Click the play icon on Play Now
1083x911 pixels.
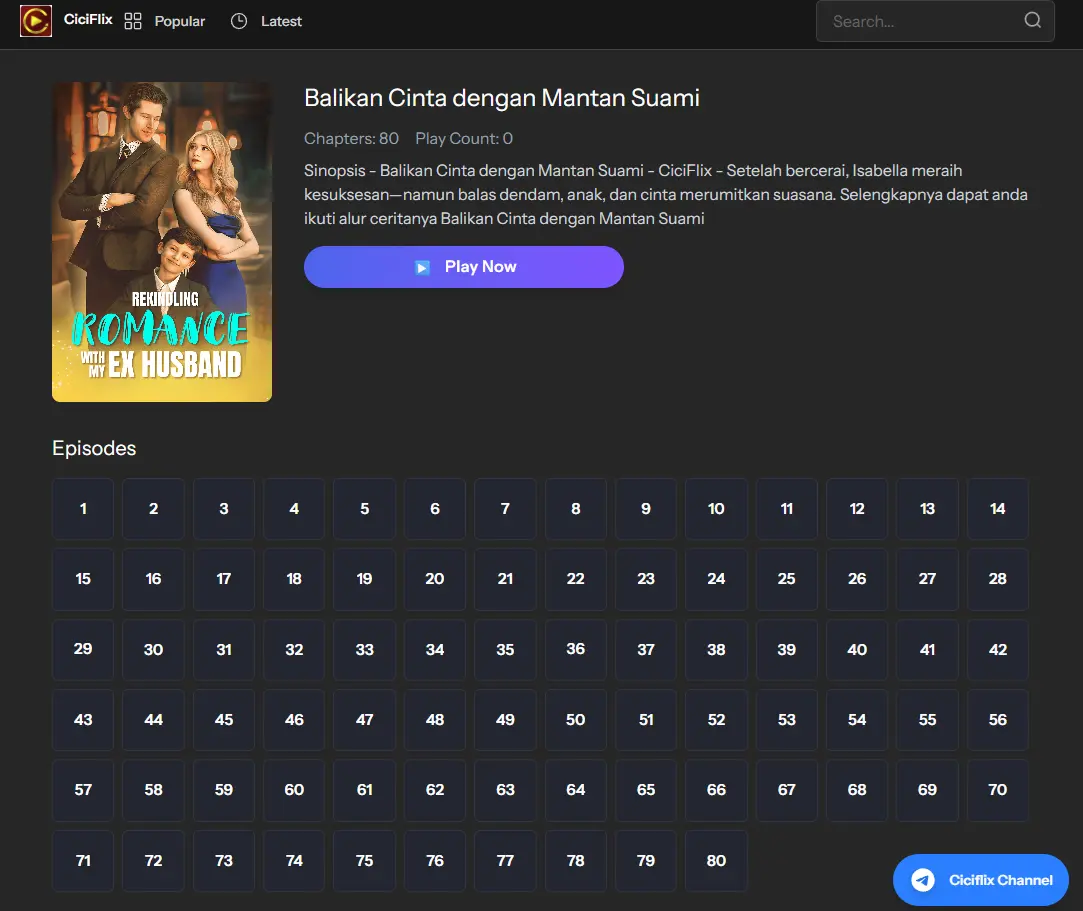click(x=422, y=267)
